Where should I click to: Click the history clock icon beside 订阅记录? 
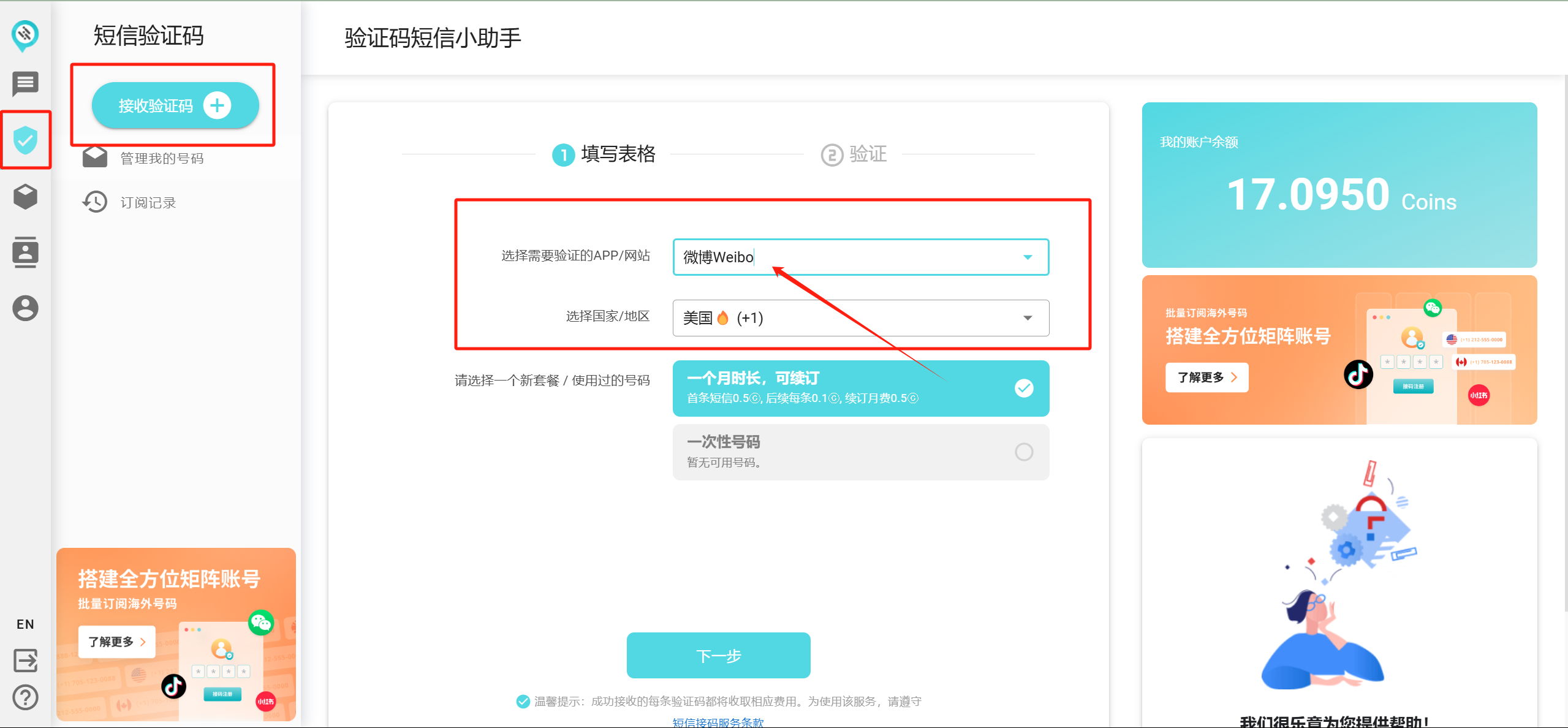(x=95, y=202)
